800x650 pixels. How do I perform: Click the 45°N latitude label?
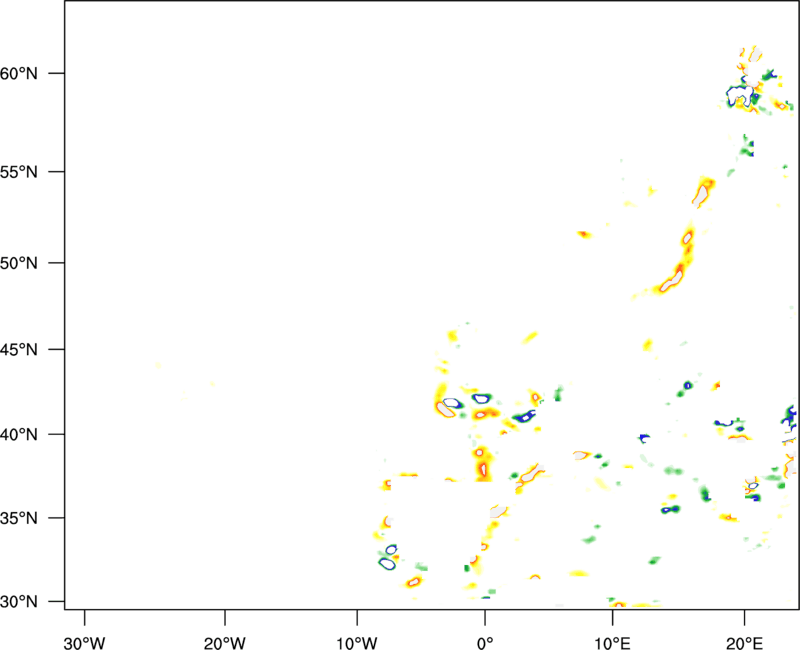19,350
